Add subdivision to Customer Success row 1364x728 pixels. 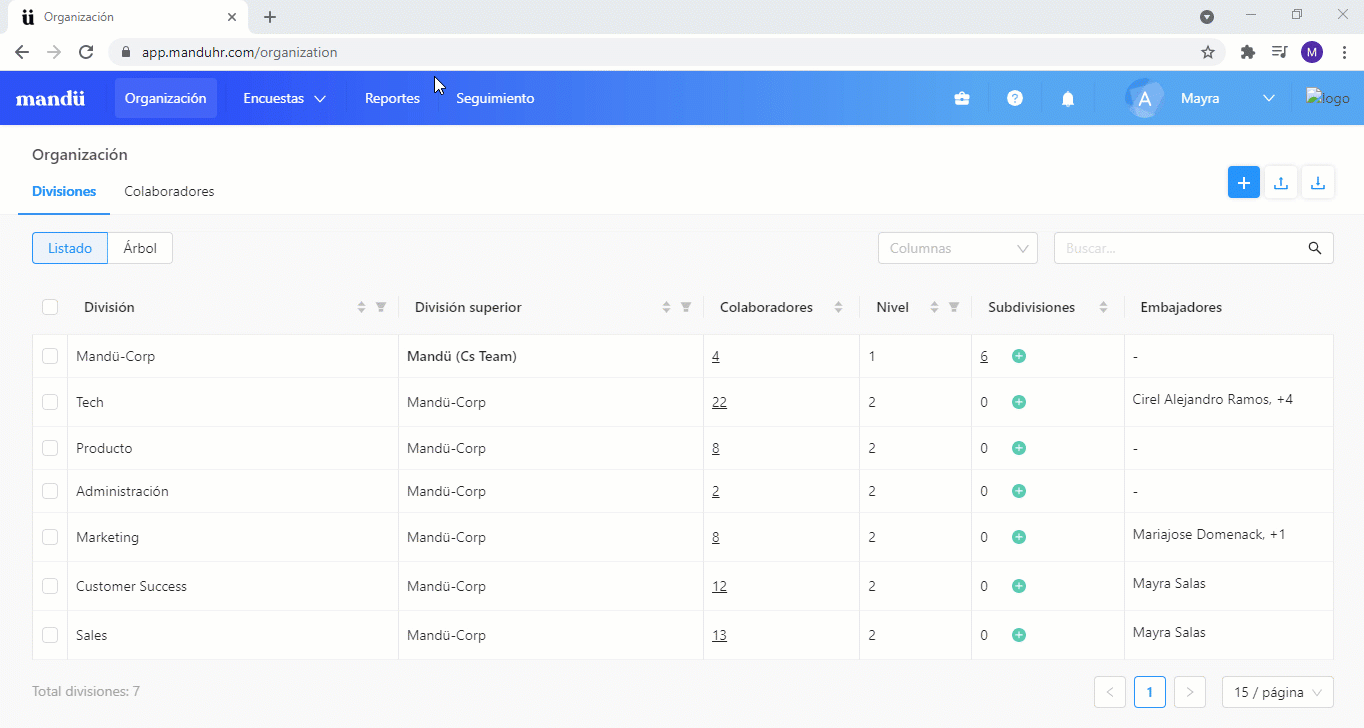pyautogui.click(x=1019, y=586)
